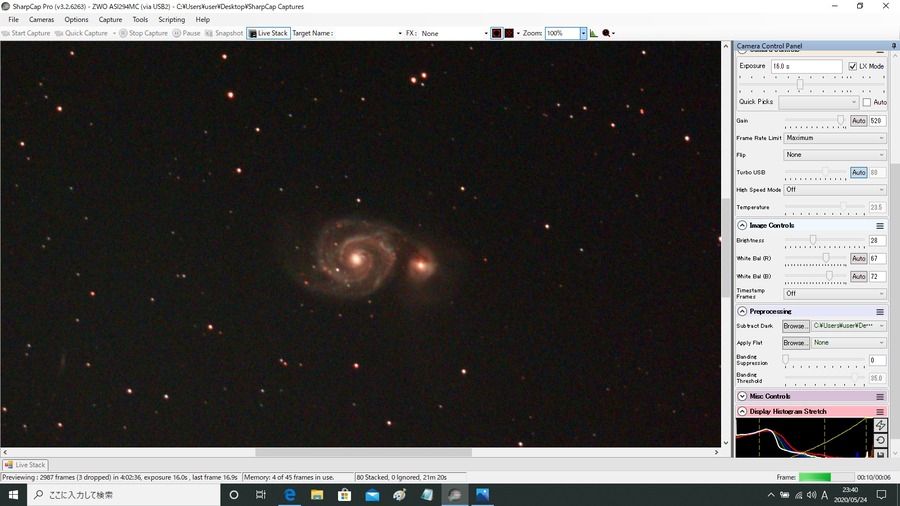900x506 pixels.
Task: Open the Display Histogram Stretch menu icon
Action: tap(880, 411)
